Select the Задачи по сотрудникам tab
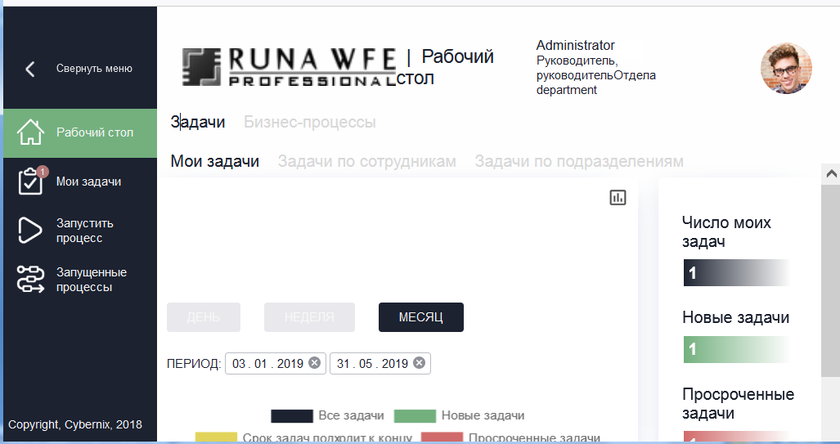840x444 pixels. click(366, 161)
